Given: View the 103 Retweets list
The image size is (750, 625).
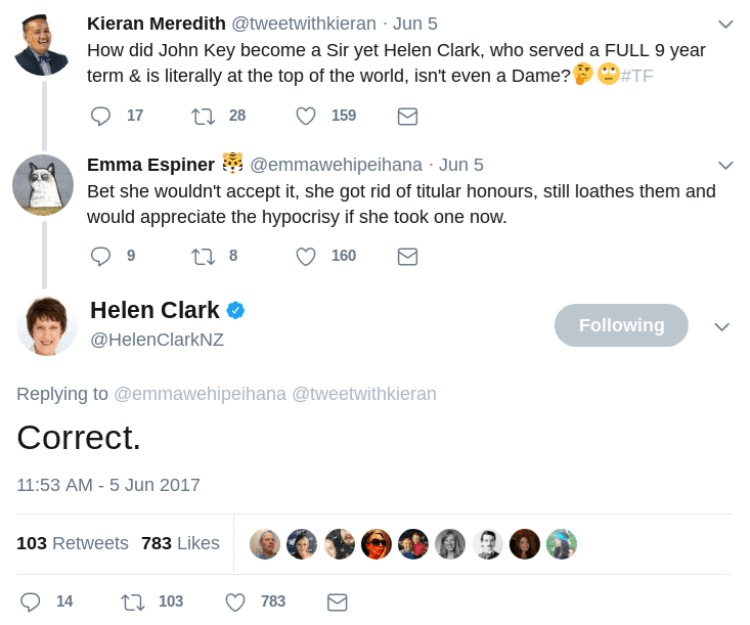Looking at the screenshot, I should pyautogui.click(x=73, y=543).
